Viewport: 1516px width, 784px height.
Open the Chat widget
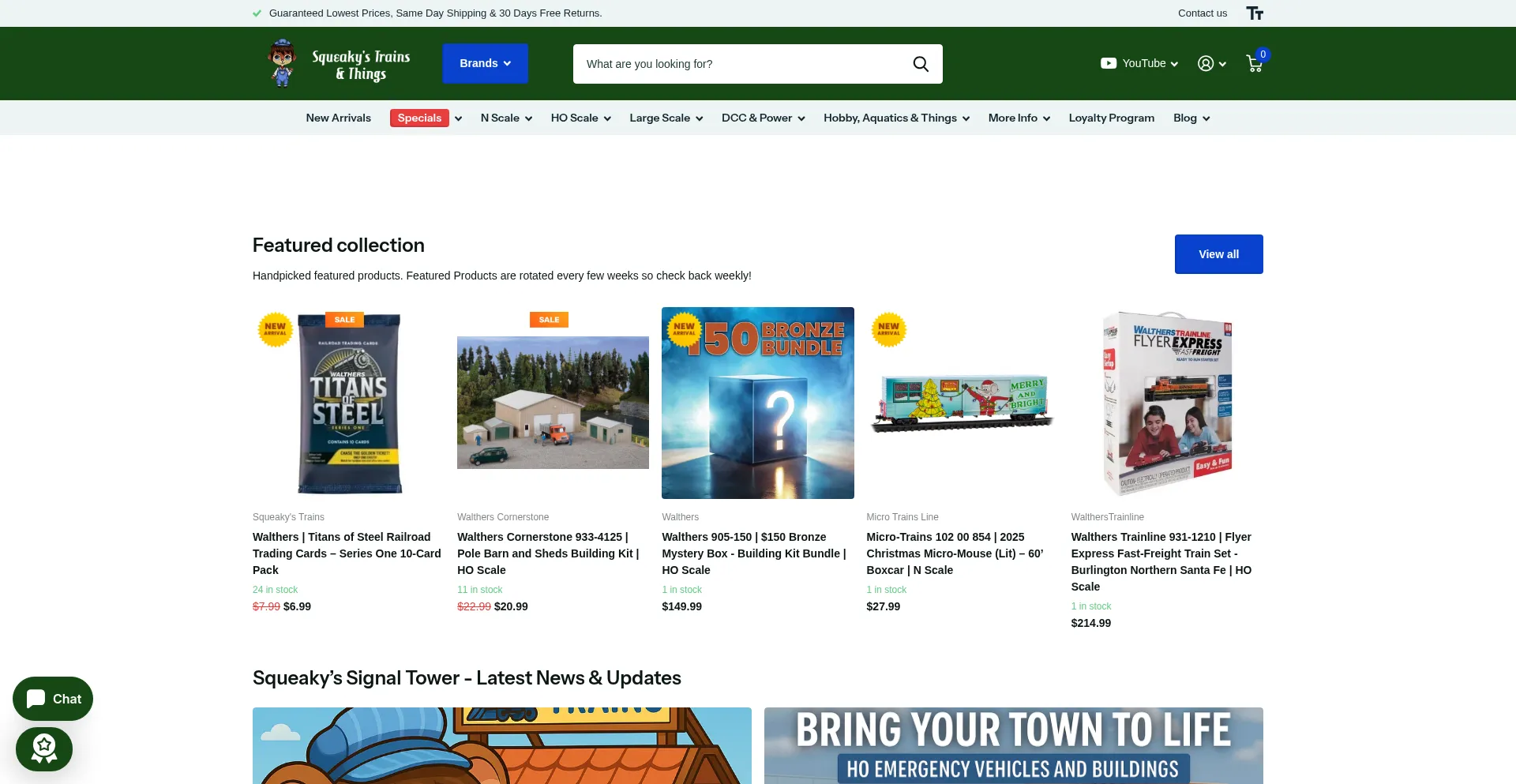53,699
